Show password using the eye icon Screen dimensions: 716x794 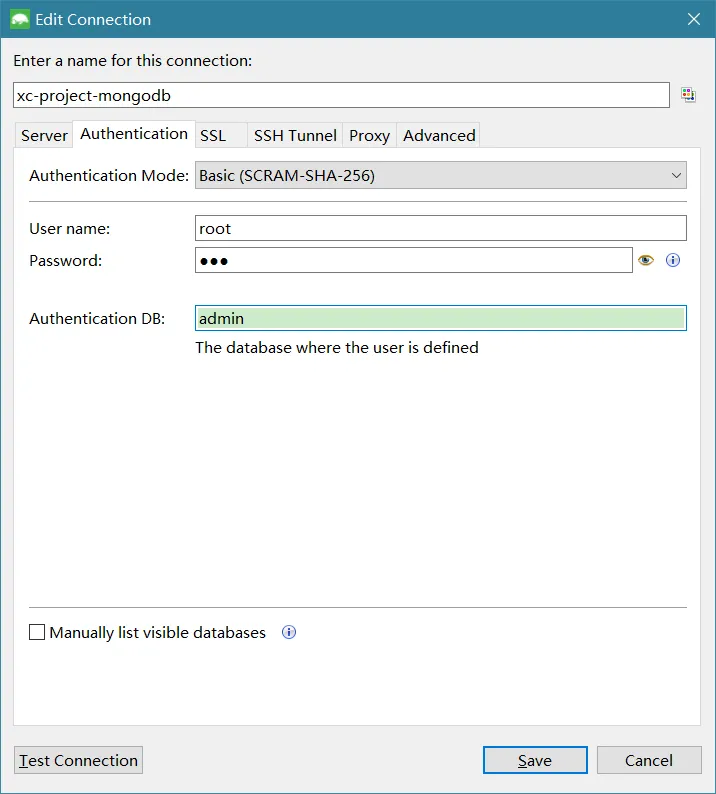[645, 260]
